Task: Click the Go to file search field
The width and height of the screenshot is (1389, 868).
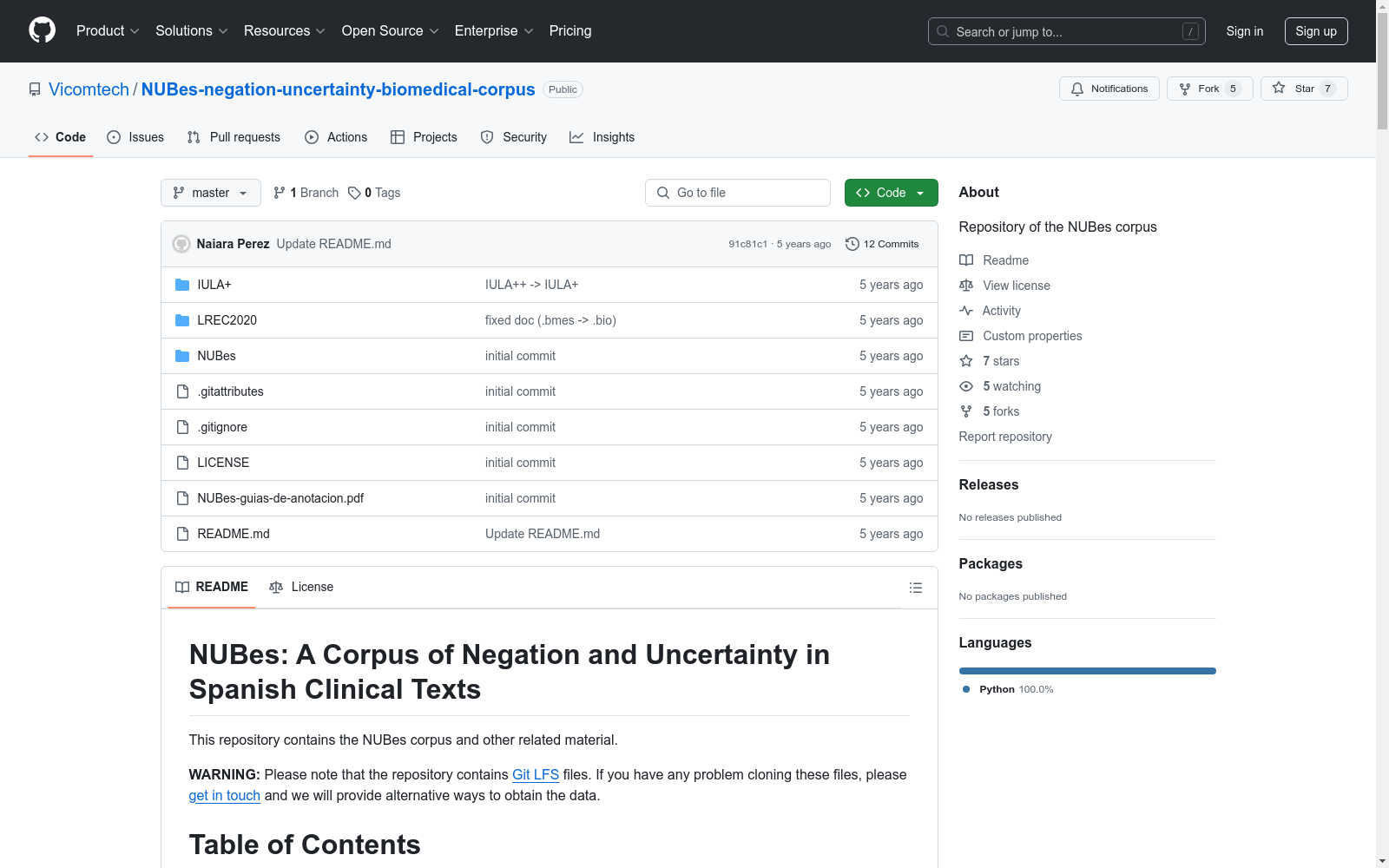Action: point(738,193)
